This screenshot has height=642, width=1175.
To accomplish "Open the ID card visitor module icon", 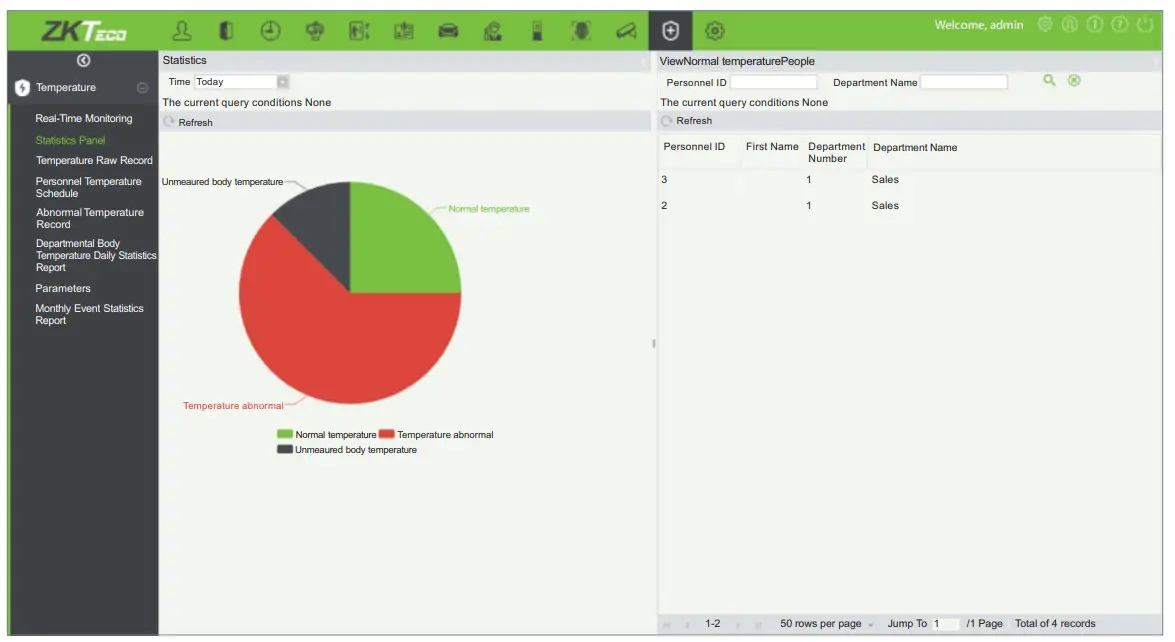I will (404, 31).
